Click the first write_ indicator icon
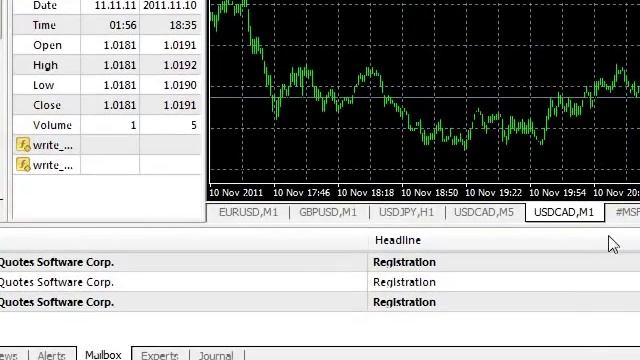Screen dimensions: 640x360 pos(23,145)
